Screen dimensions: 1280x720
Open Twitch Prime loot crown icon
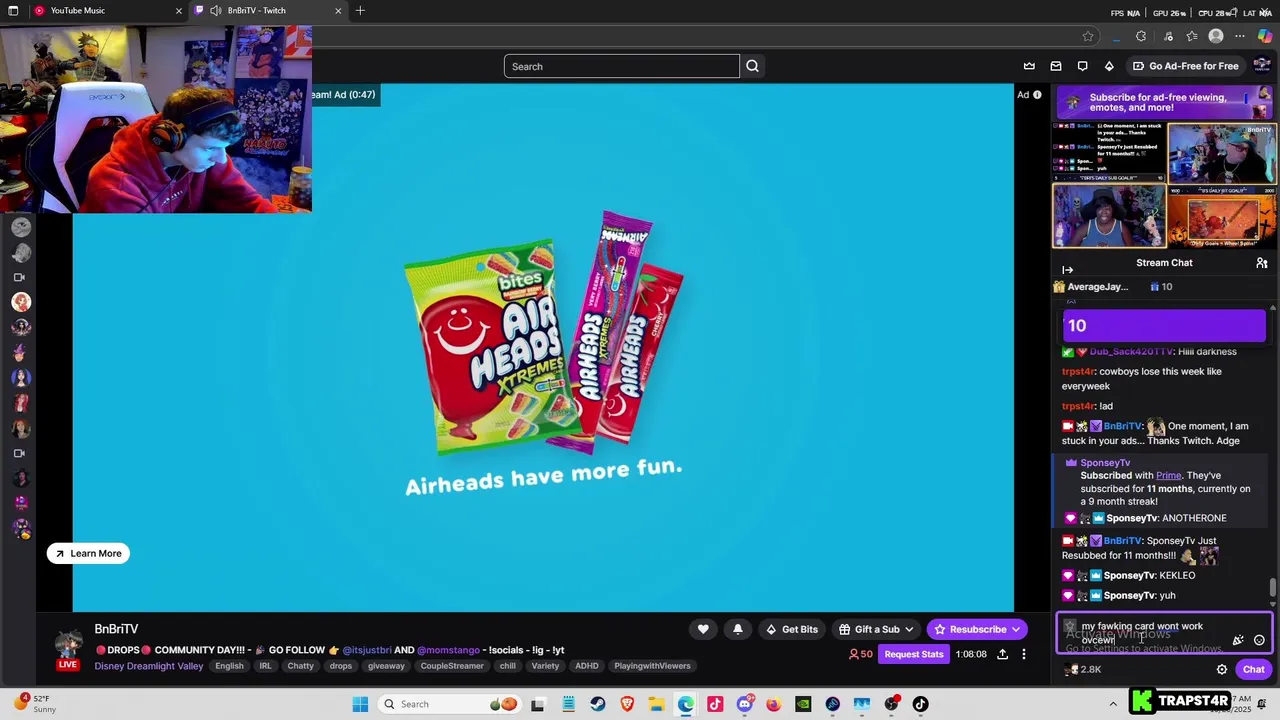tap(1029, 66)
